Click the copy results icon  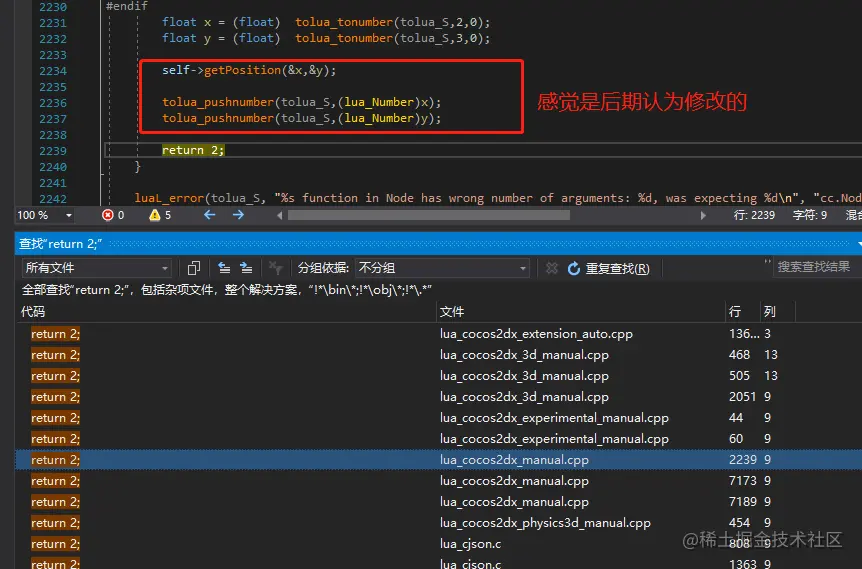194,268
